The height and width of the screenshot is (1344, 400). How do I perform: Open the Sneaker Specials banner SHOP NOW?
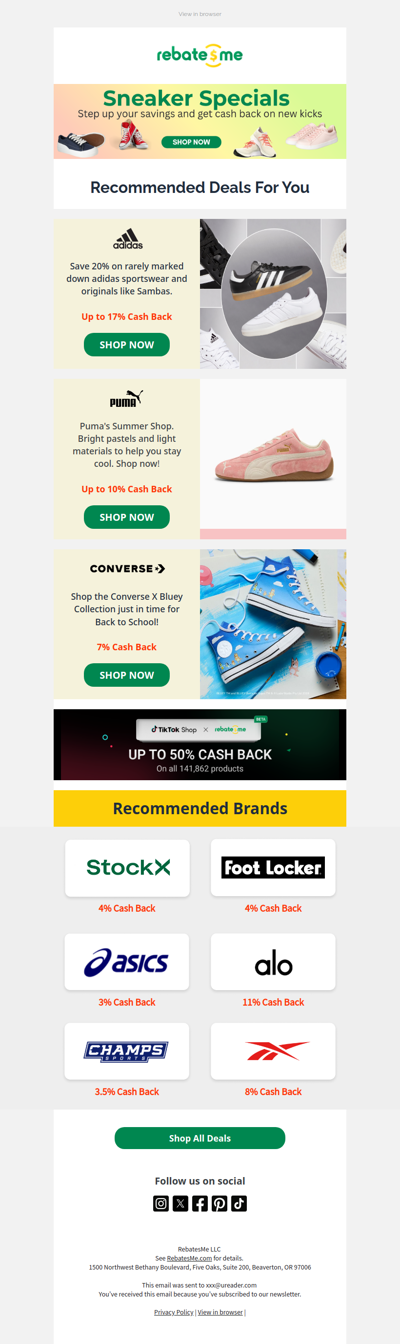191,142
